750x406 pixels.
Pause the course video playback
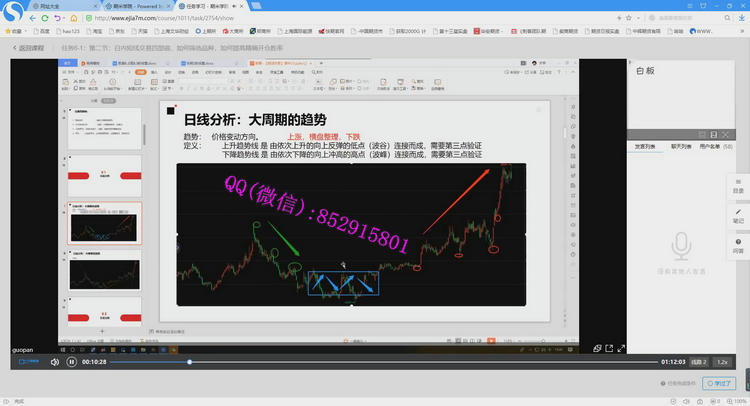click(x=70, y=361)
